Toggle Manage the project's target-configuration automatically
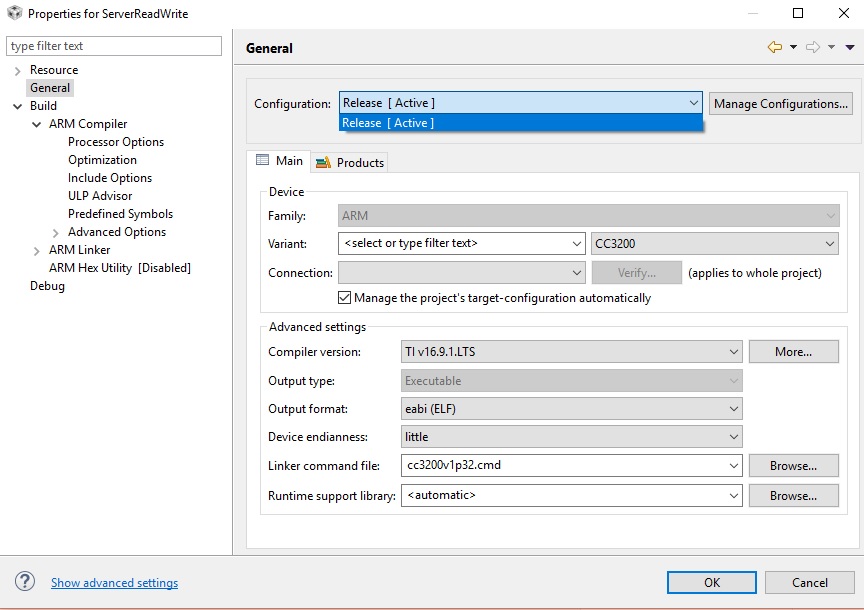The height and width of the screenshot is (610, 864). tap(345, 298)
